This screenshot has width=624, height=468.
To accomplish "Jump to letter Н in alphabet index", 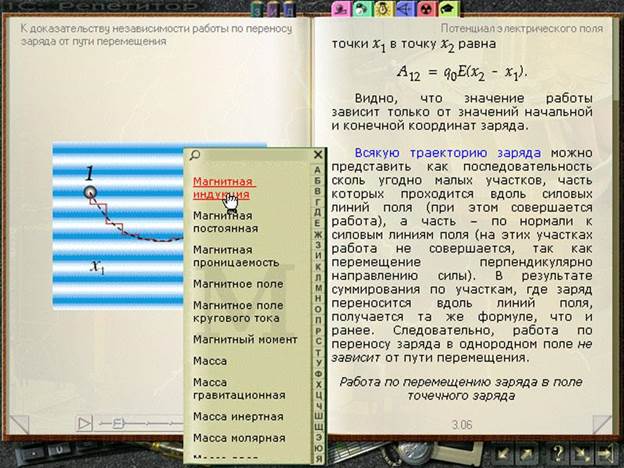I will (x=318, y=298).
